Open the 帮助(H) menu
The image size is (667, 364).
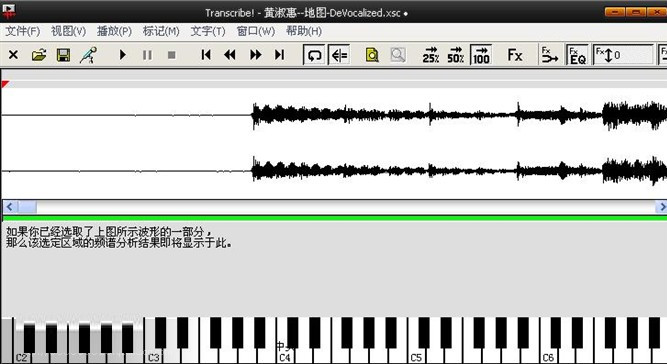304,31
